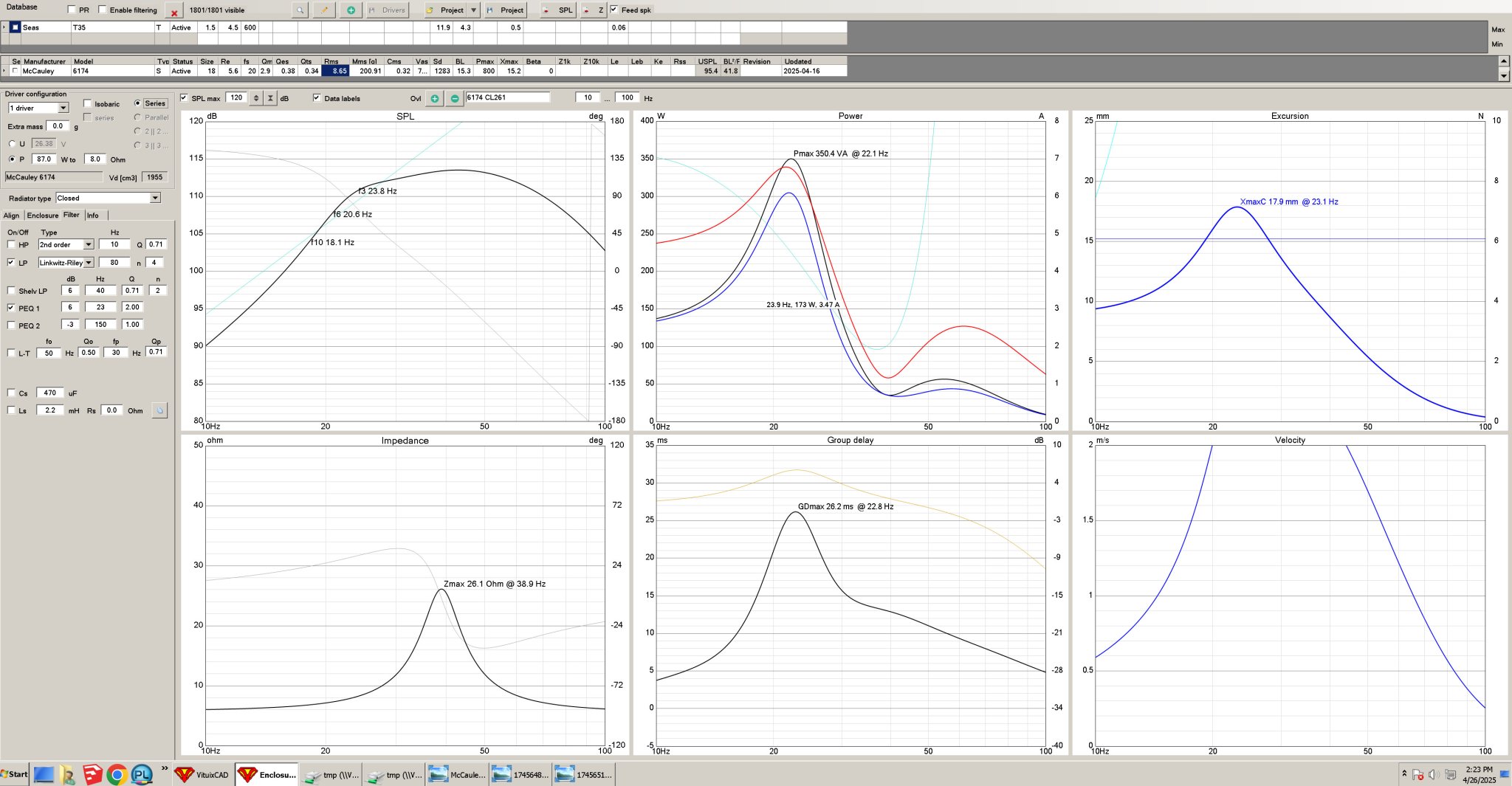Enable the HP filter checkbox

click(x=11, y=244)
